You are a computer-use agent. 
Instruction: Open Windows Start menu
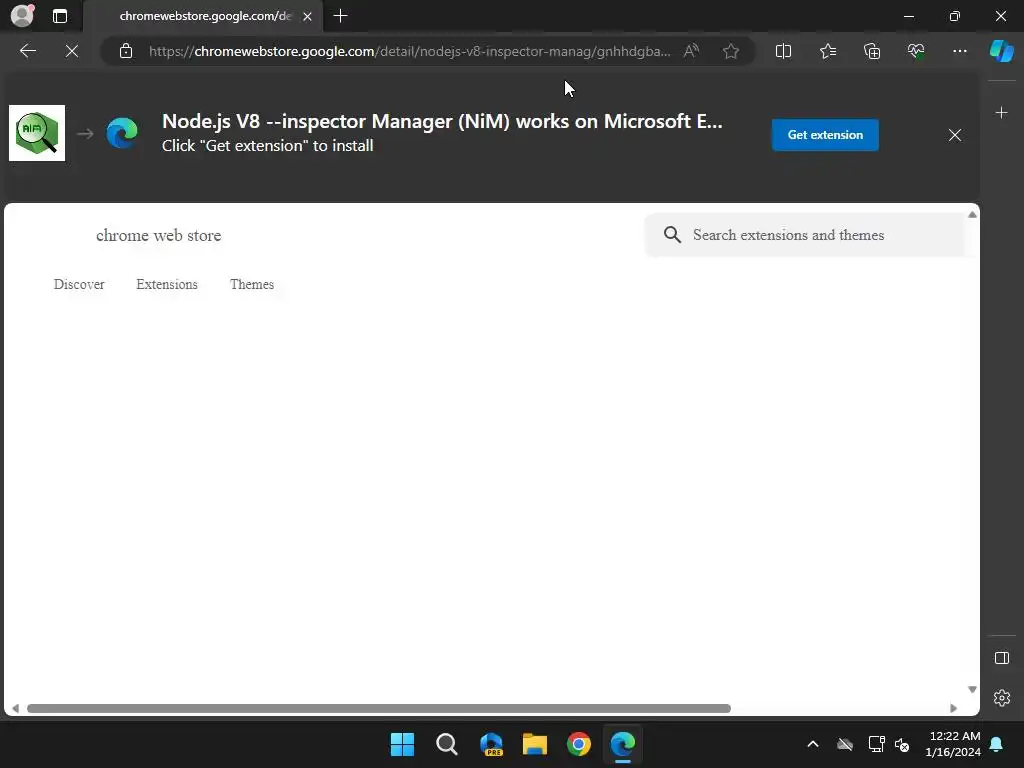click(402, 744)
